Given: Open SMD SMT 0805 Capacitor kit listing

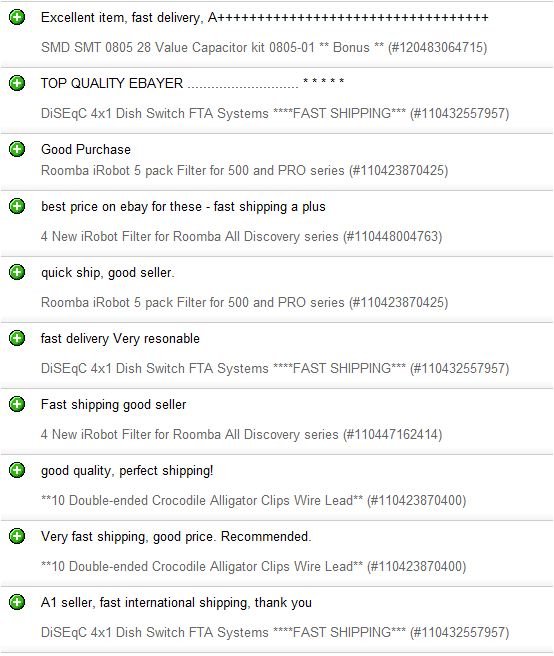Looking at the screenshot, I should tap(264, 47).
